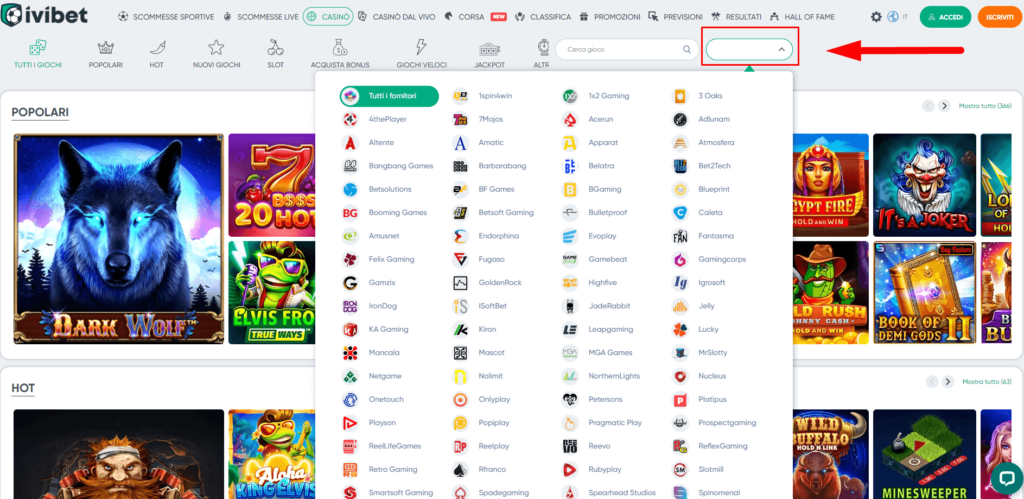Open the Dark Wolf game thumbnail
This screenshot has height=499, width=1024.
pos(117,239)
